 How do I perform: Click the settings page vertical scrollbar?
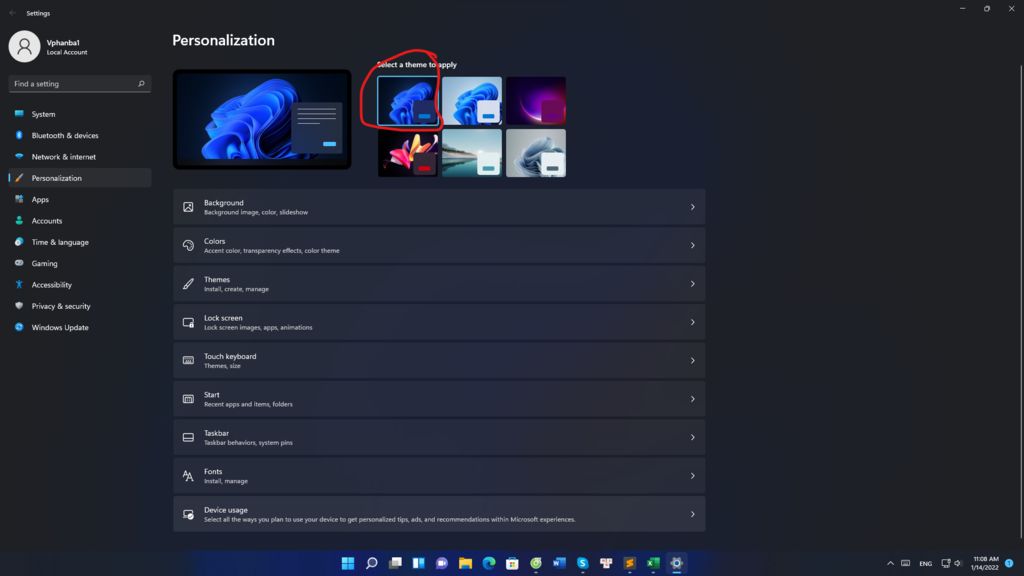coord(1021,300)
